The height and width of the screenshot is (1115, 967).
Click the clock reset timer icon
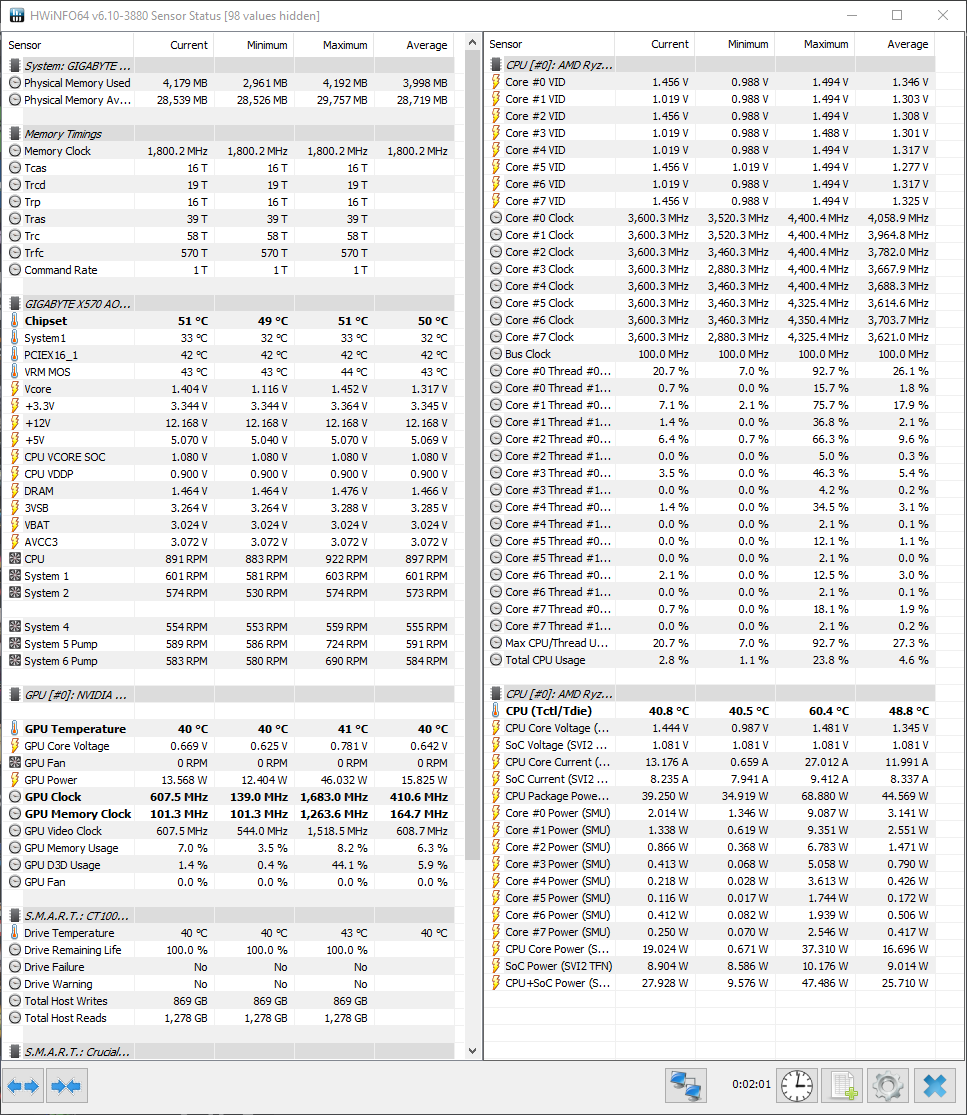coord(797,1086)
